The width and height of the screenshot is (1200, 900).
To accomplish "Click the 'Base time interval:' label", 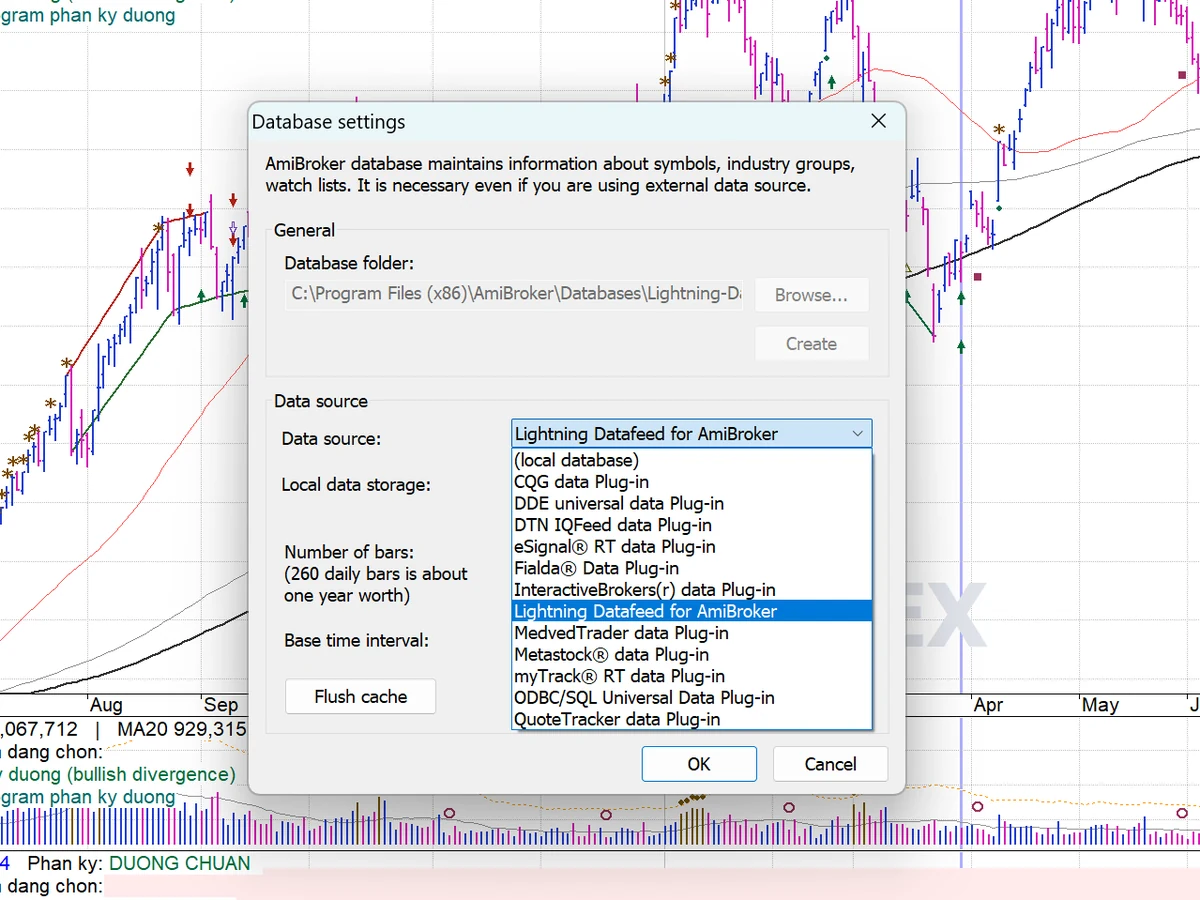I will [x=356, y=640].
